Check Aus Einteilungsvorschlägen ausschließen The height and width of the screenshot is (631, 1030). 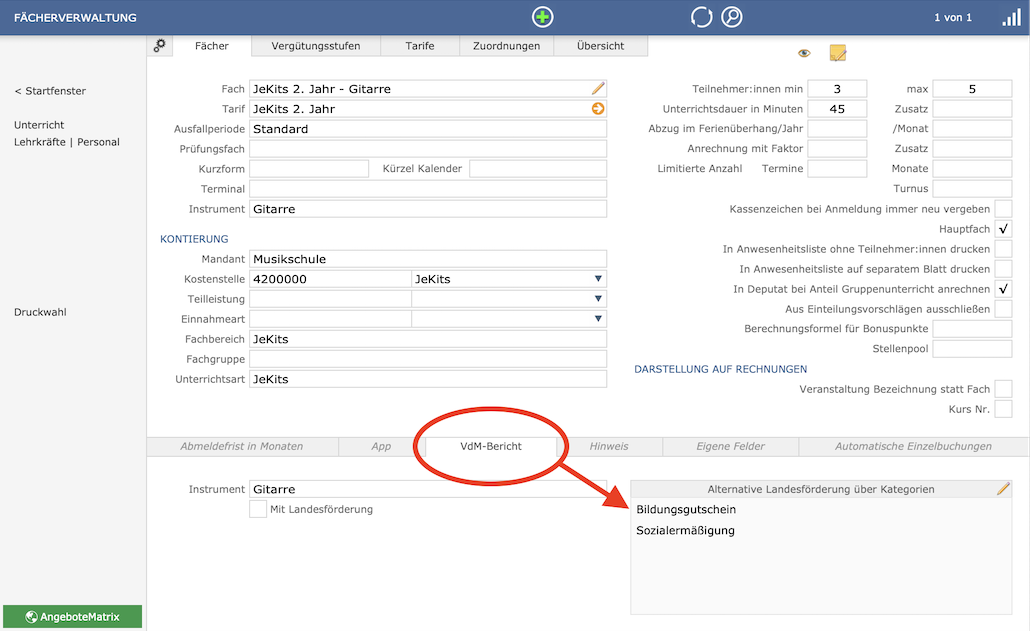(x=1003, y=309)
